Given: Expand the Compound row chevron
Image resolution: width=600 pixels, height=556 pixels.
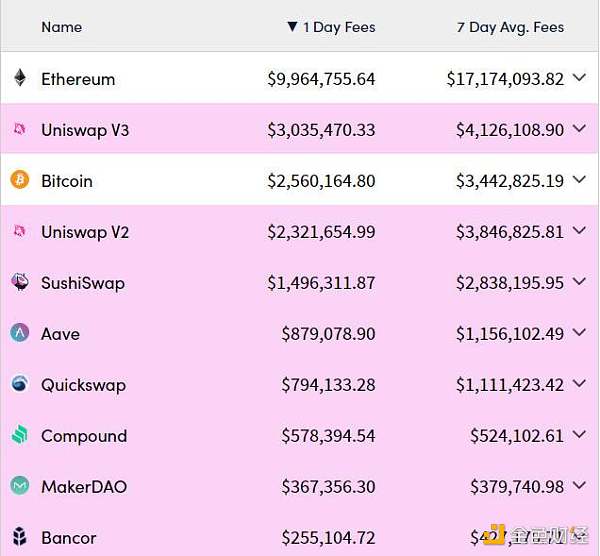Looking at the screenshot, I should (x=580, y=434).
